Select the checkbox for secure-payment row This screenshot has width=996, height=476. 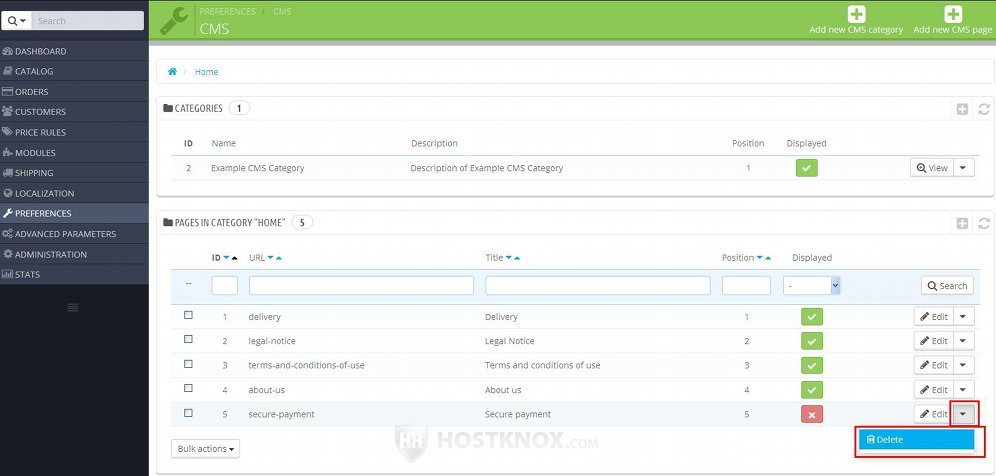[188, 412]
